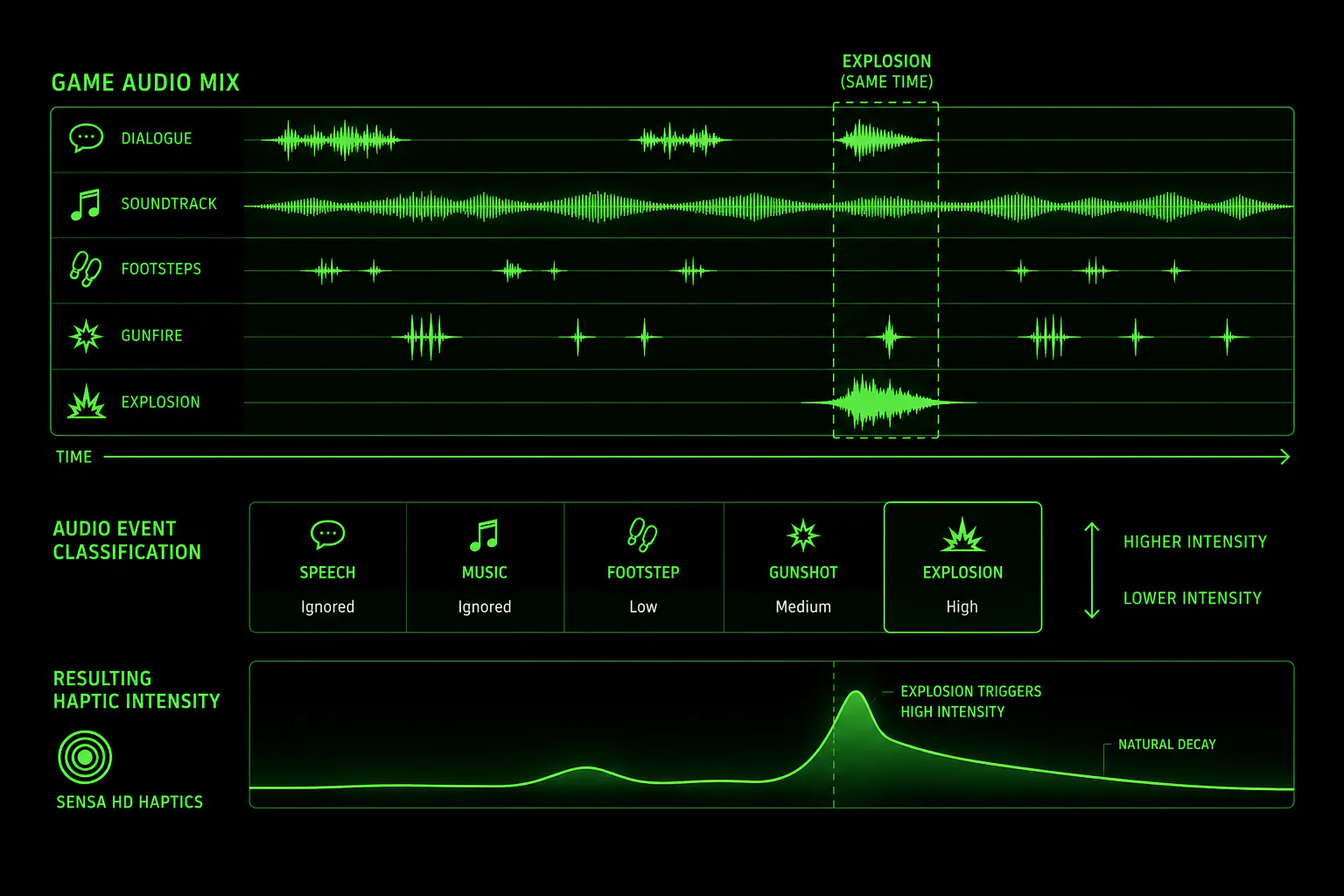Click the Low value under Footstep
The height and width of the screenshot is (896, 1344).
click(x=643, y=606)
